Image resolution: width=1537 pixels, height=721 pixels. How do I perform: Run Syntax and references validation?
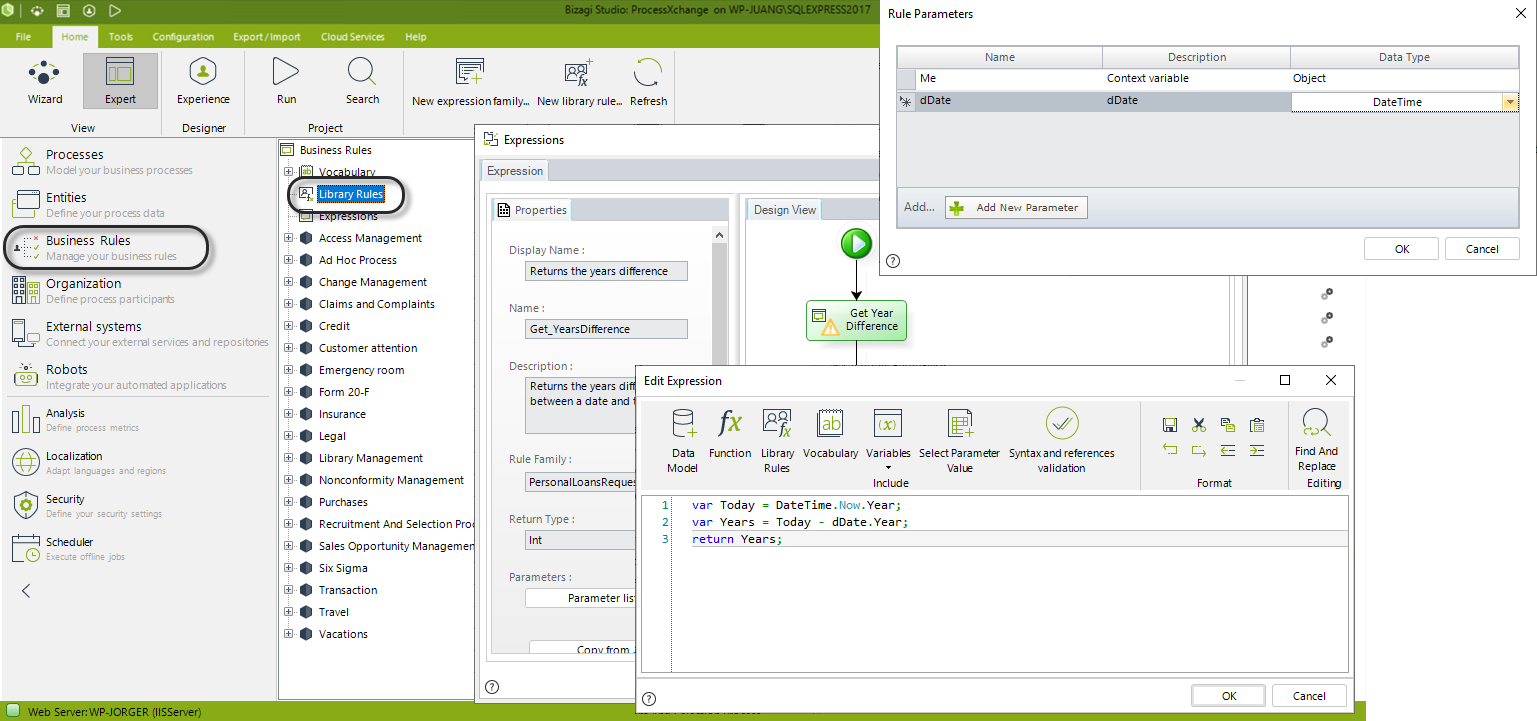click(1061, 441)
